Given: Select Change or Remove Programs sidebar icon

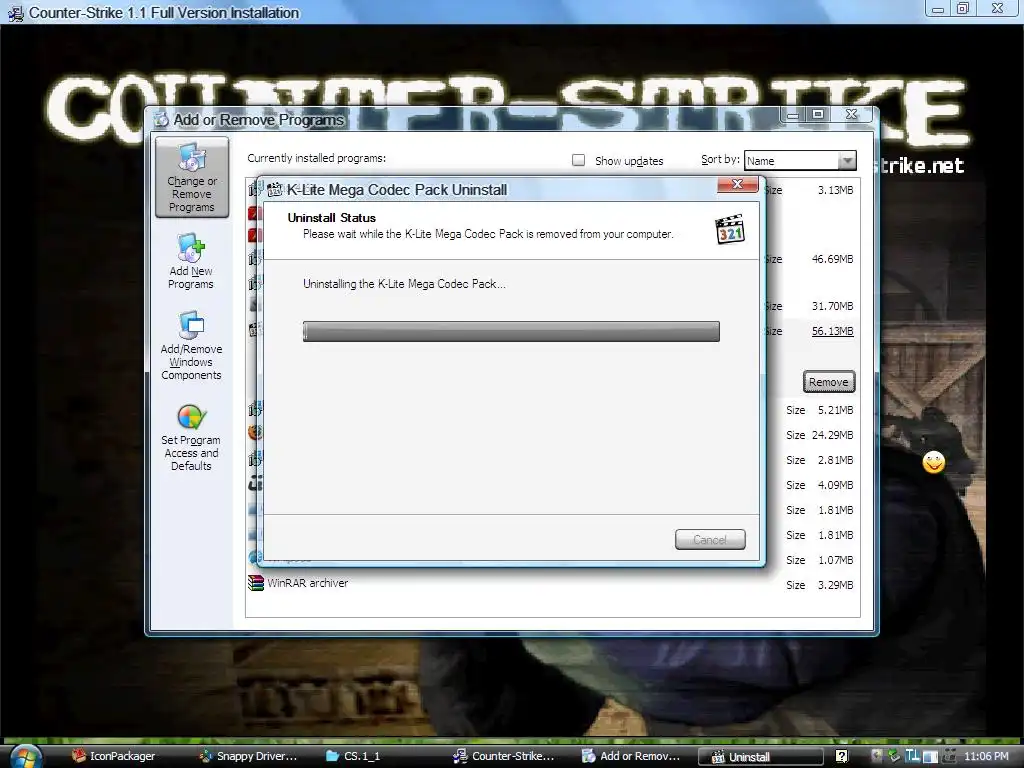Looking at the screenshot, I should pos(192,177).
